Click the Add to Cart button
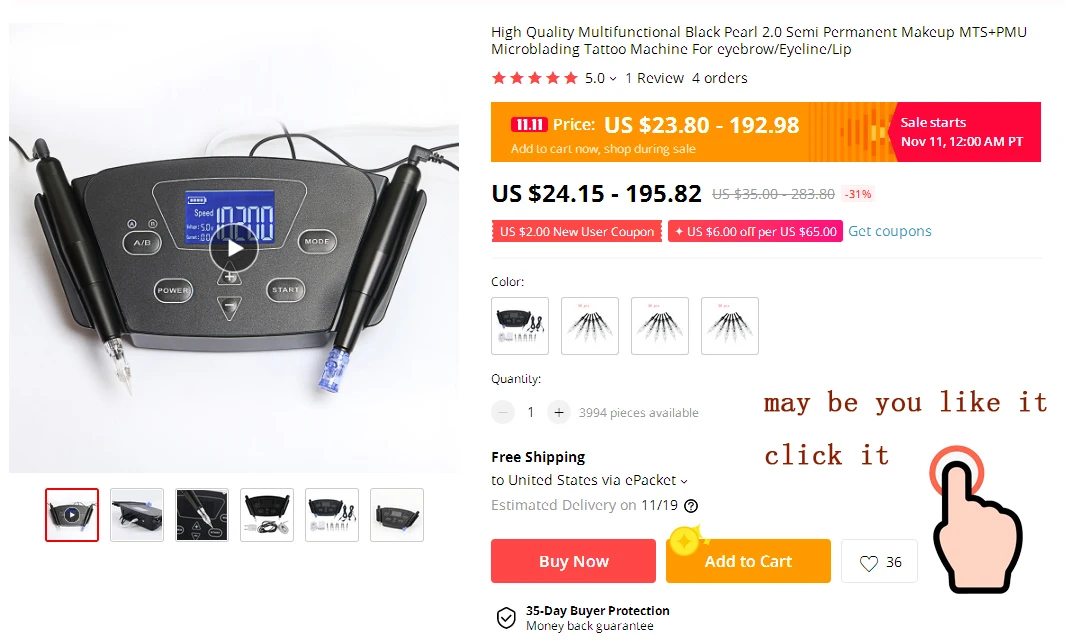Image resolution: width=1065 pixels, height=641 pixels. pos(748,561)
